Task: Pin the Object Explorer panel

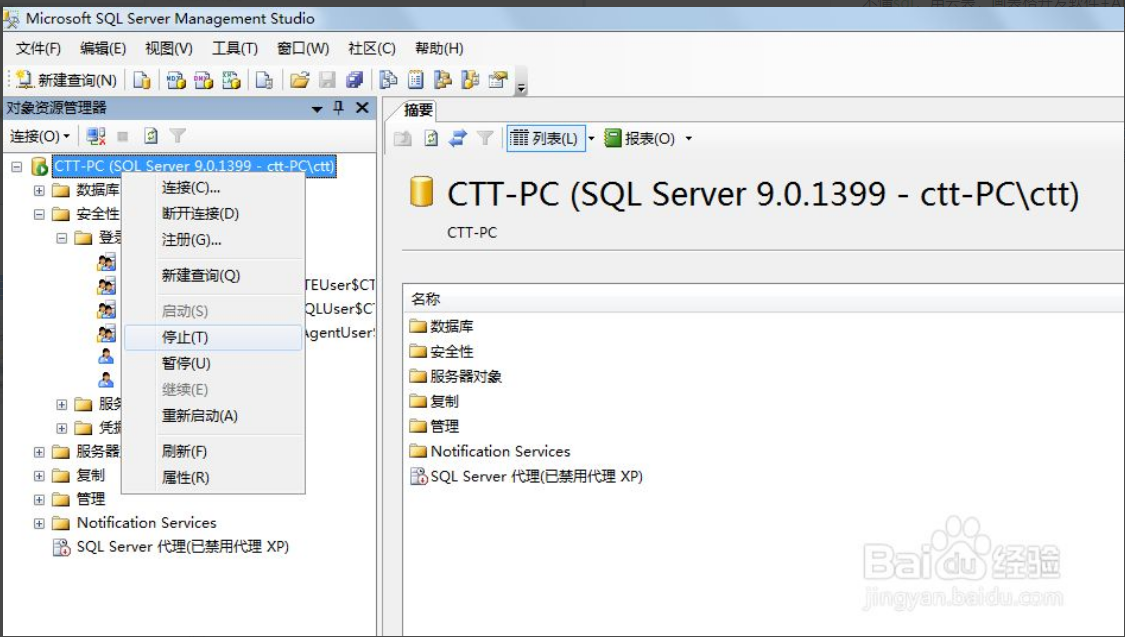Action: tap(339, 108)
